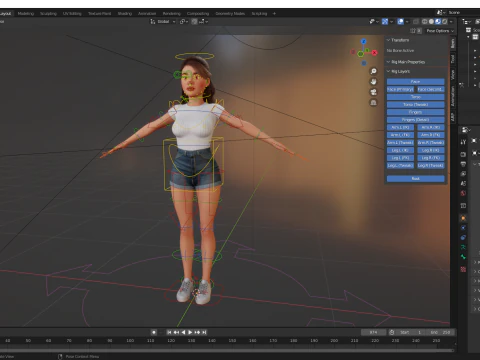Toggle Fingers (Detail) rig layer
480x360 pixels.
click(x=415, y=120)
